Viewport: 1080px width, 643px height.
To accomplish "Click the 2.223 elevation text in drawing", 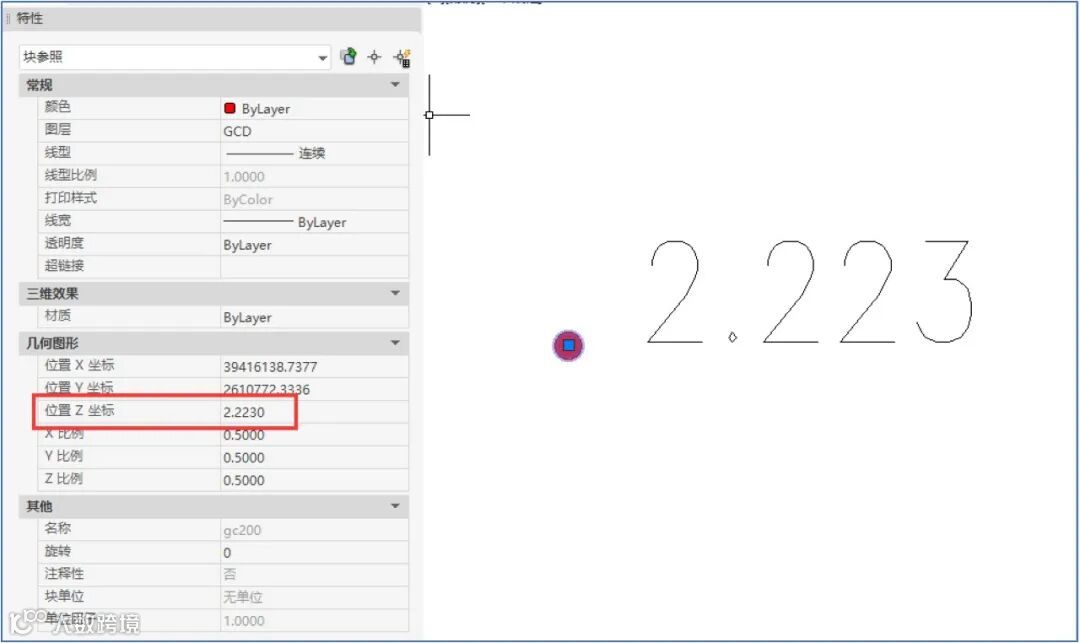I will tap(811, 292).
